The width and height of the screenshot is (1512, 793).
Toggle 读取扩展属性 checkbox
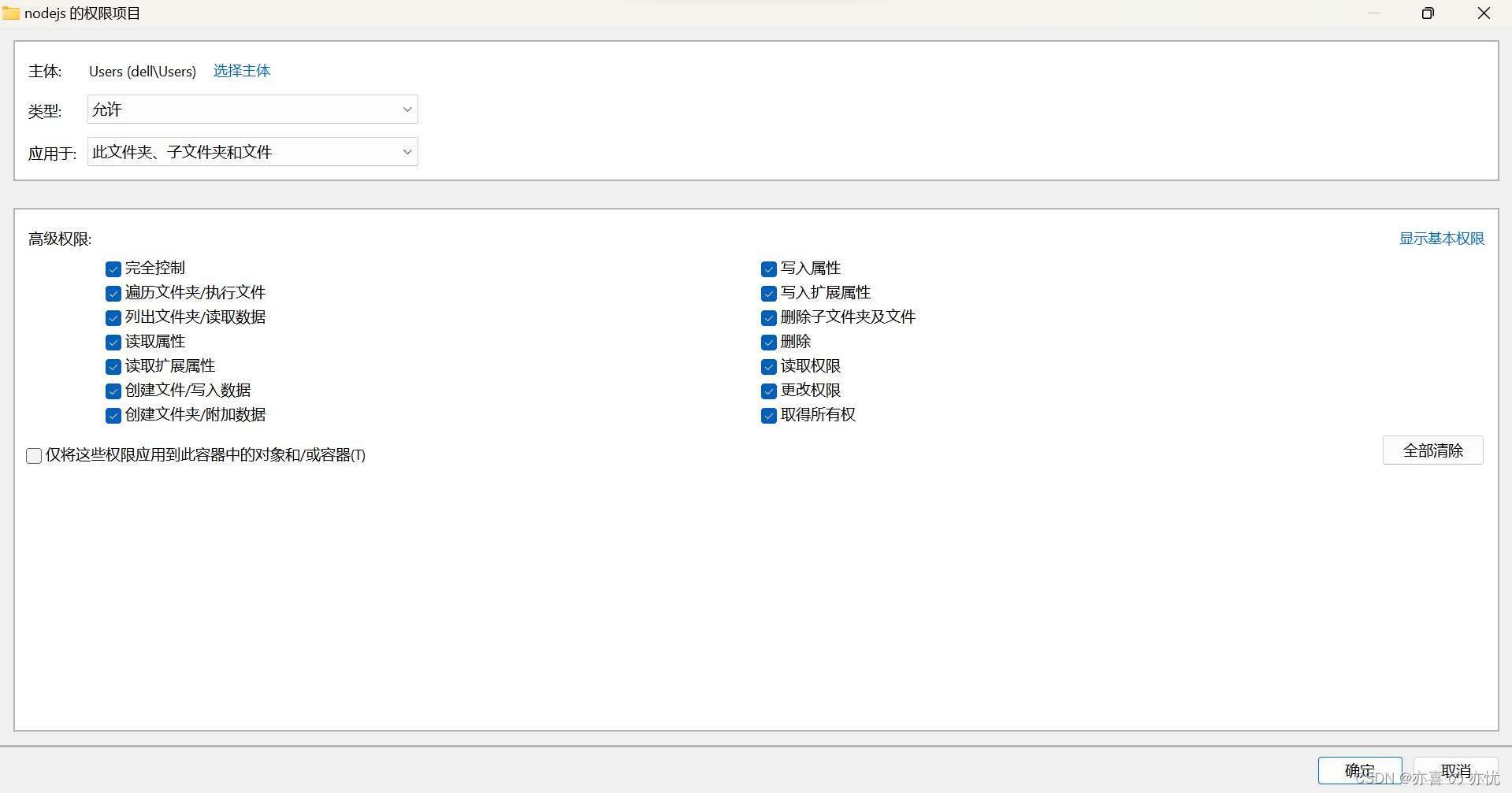tap(113, 367)
